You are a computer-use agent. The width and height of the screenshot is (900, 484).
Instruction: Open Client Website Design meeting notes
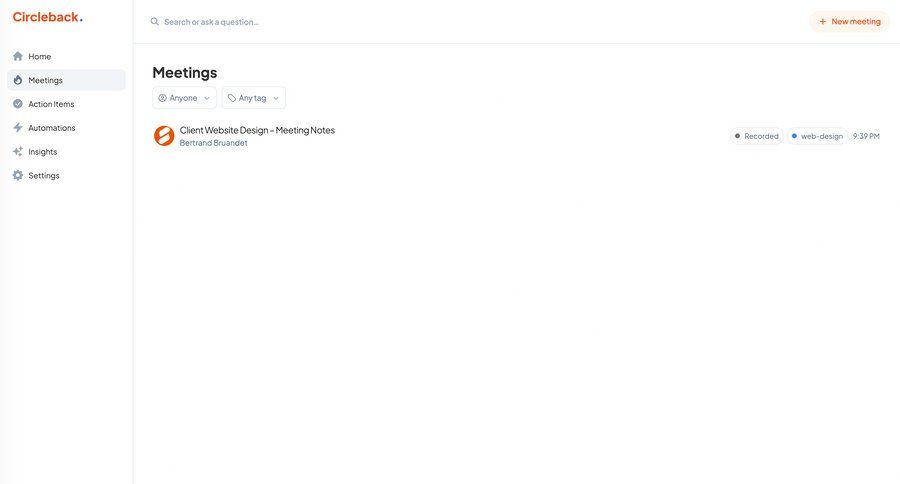coord(257,130)
